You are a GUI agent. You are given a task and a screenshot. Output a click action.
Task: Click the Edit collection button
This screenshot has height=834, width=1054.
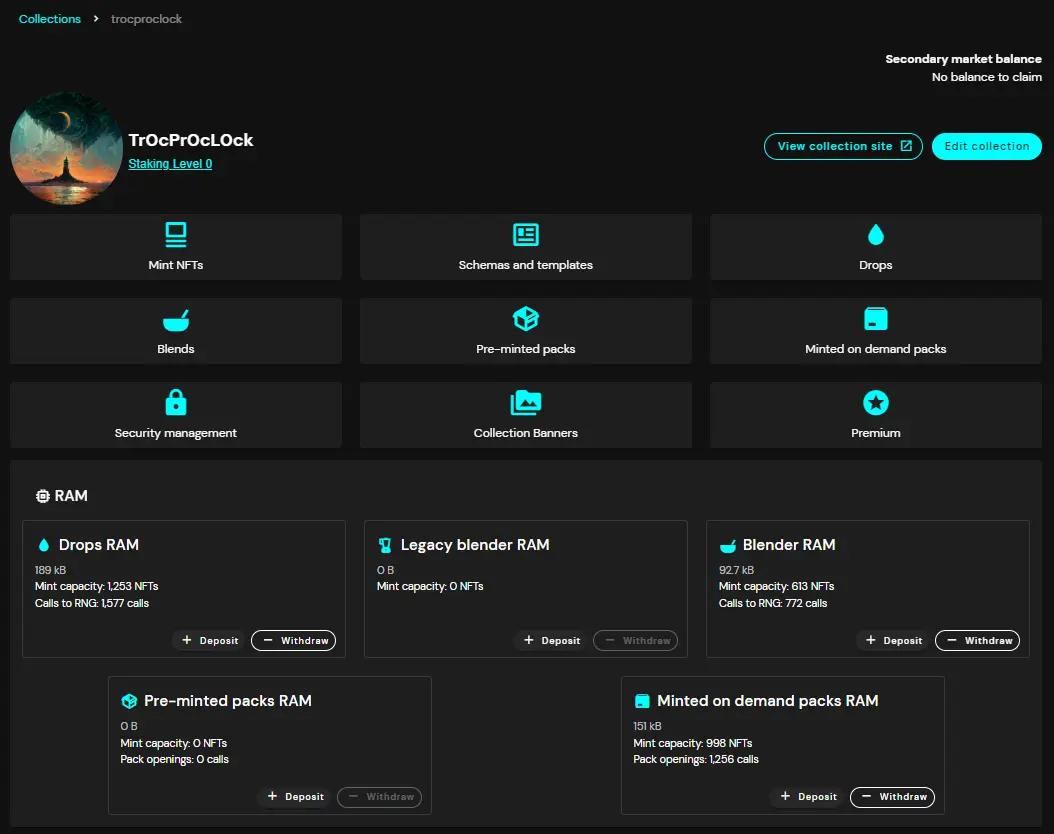click(987, 147)
